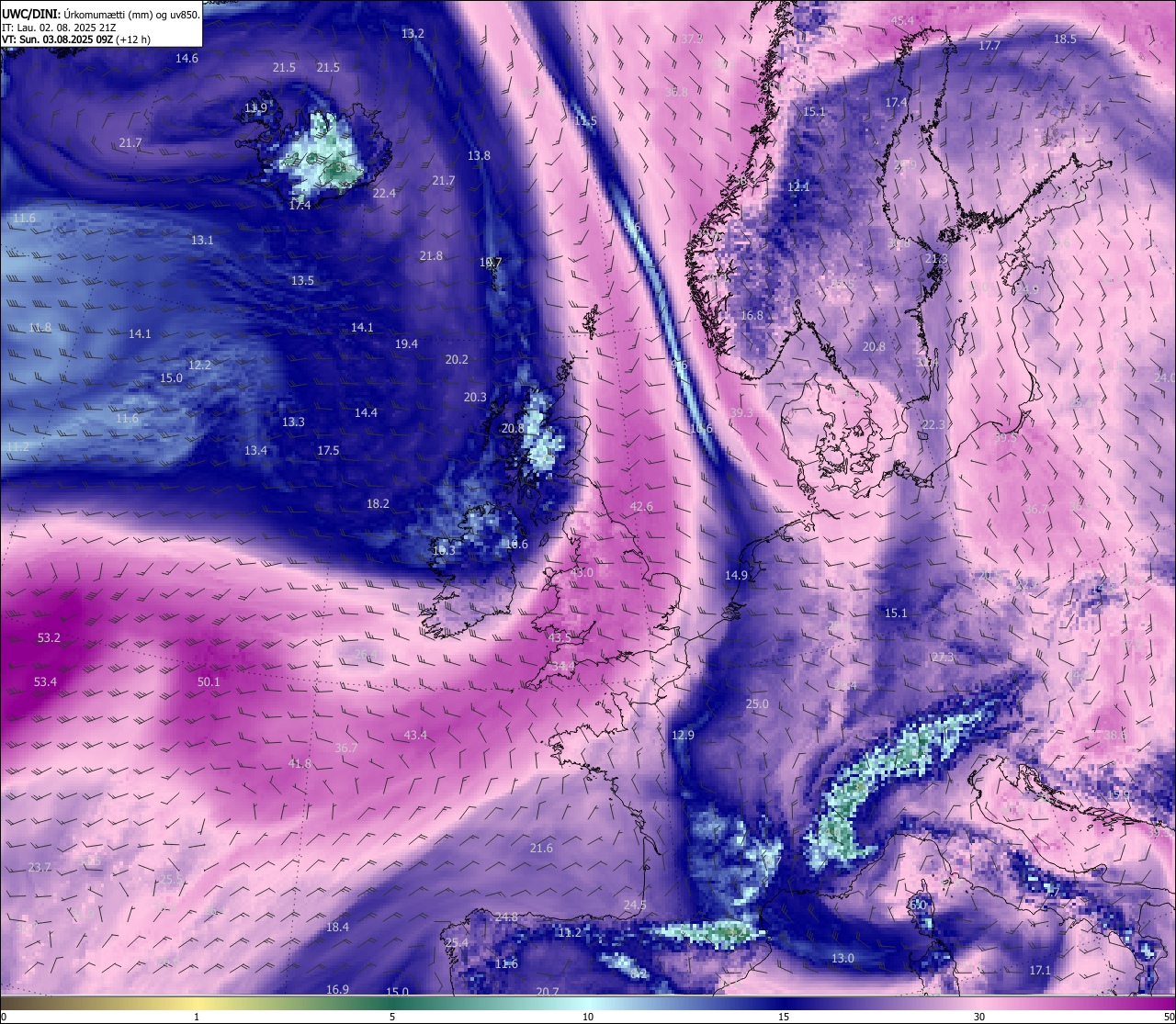This screenshot has height=1024, width=1176.
Task: Select the 12.2 value label
Action: pyautogui.click(x=199, y=365)
